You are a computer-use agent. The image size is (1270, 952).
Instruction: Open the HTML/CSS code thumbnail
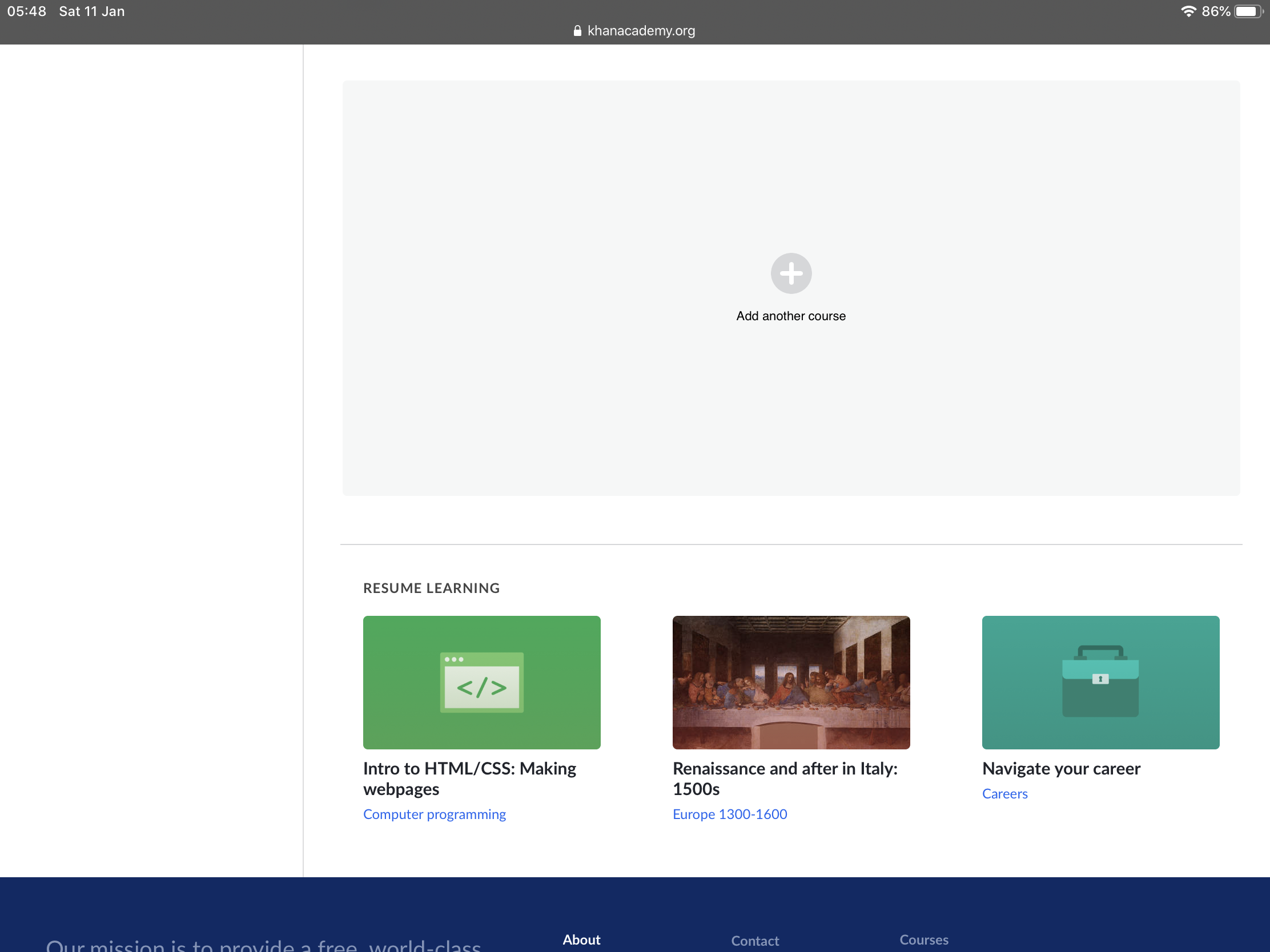tap(482, 682)
